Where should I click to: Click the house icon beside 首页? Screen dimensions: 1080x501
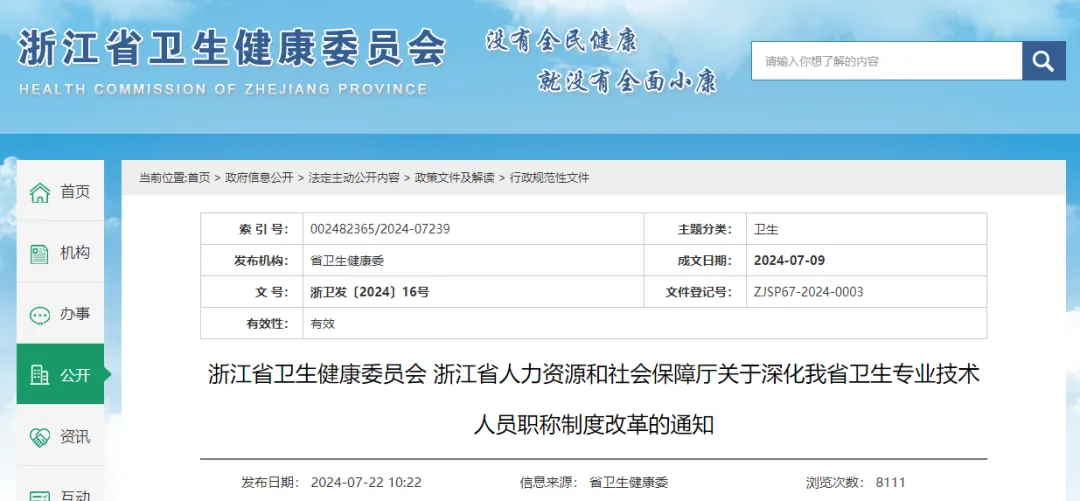click(x=39, y=192)
